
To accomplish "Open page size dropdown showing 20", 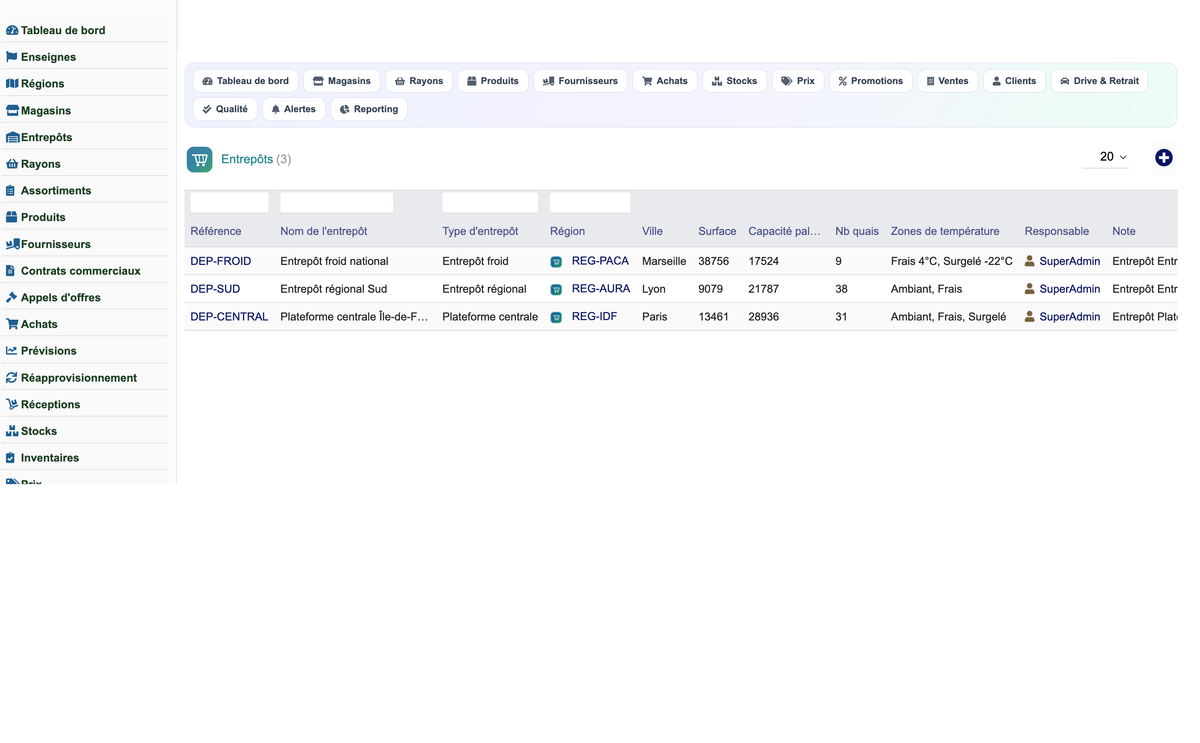I will click(1106, 157).
